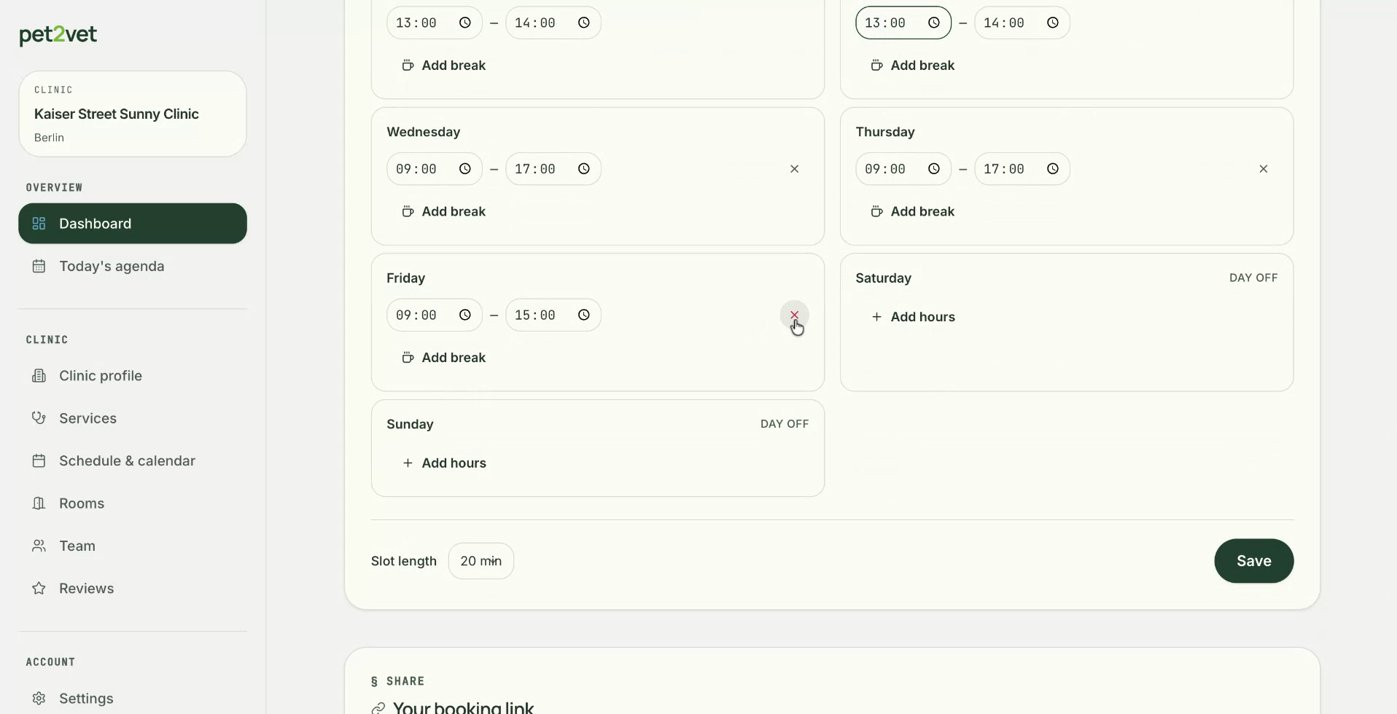The image size is (1397, 714).
Task: Save the schedule changes
Action: (x=1254, y=561)
